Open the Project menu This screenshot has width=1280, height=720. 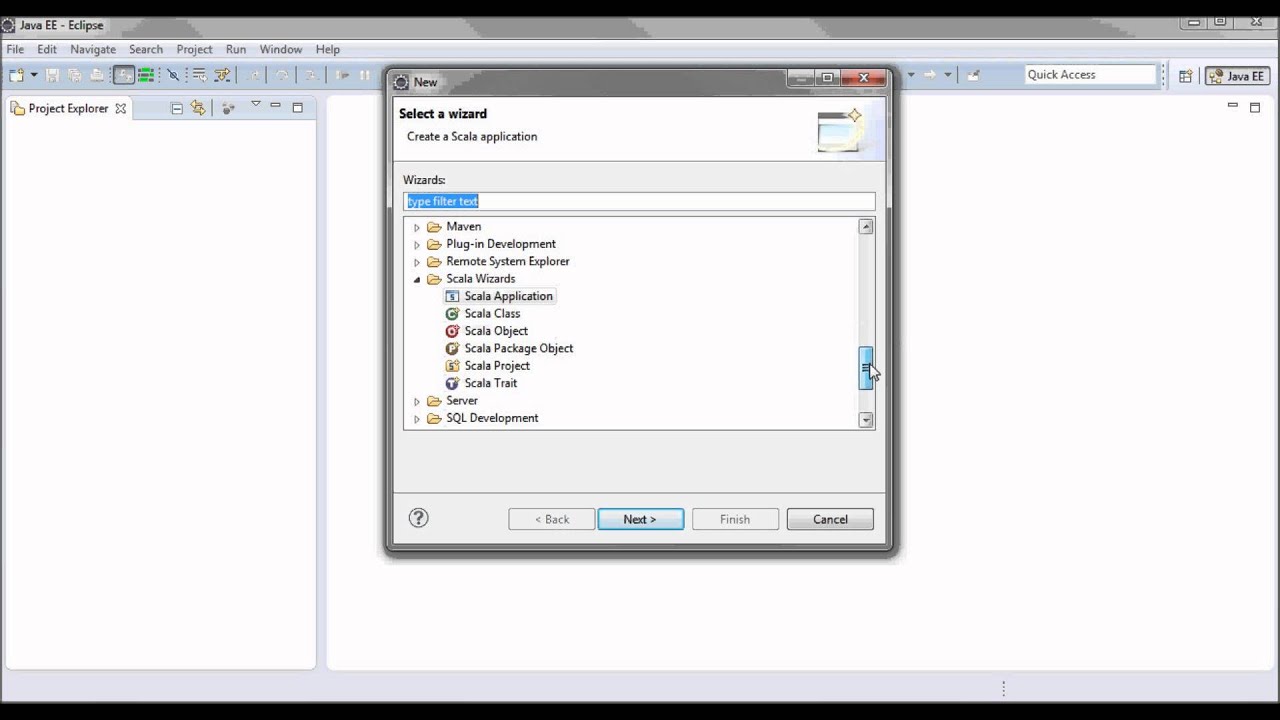click(x=194, y=49)
